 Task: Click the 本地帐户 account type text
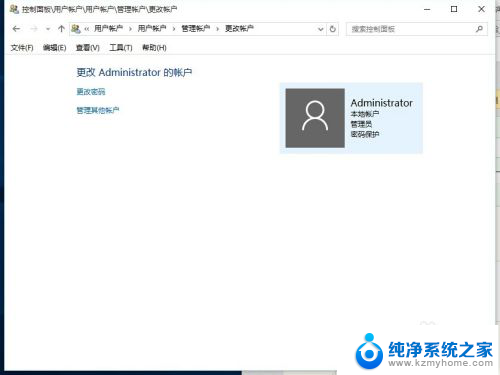tap(365, 114)
